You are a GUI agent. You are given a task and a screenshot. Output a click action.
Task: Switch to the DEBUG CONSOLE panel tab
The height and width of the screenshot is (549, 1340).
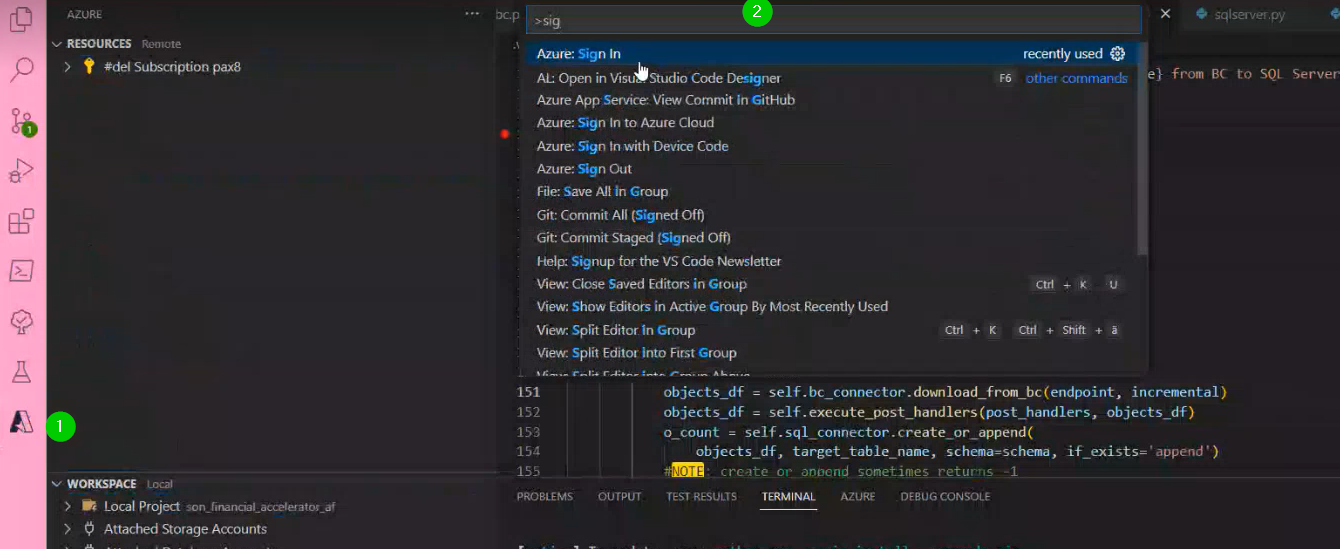[945, 497]
